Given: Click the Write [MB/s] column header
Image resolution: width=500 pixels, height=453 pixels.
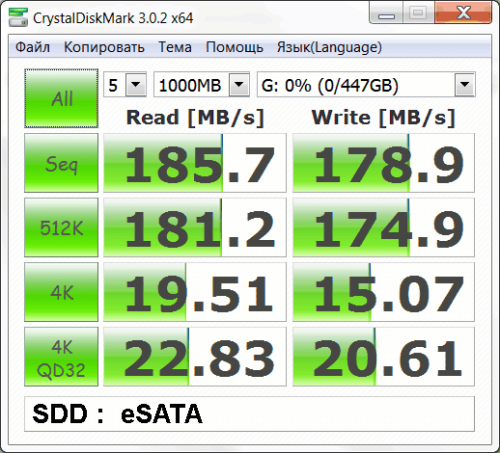Looking at the screenshot, I should [x=383, y=118].
